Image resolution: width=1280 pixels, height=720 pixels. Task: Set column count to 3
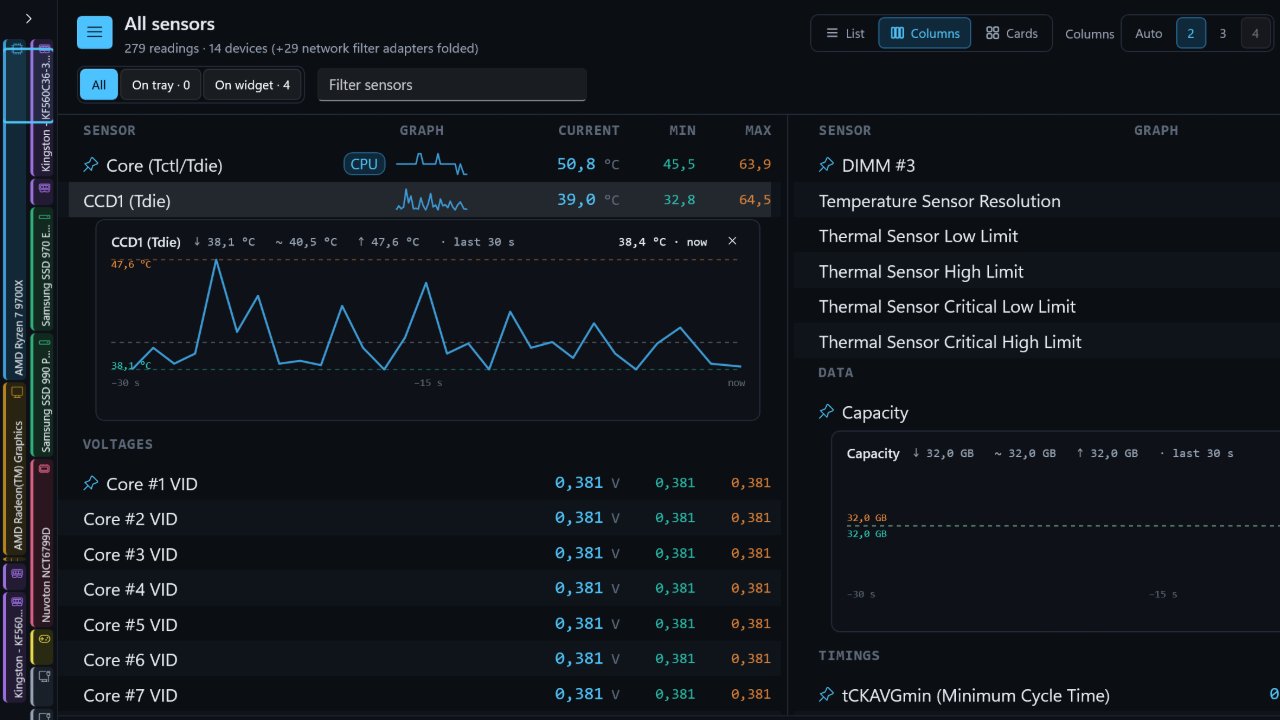tap(1222, 33)
